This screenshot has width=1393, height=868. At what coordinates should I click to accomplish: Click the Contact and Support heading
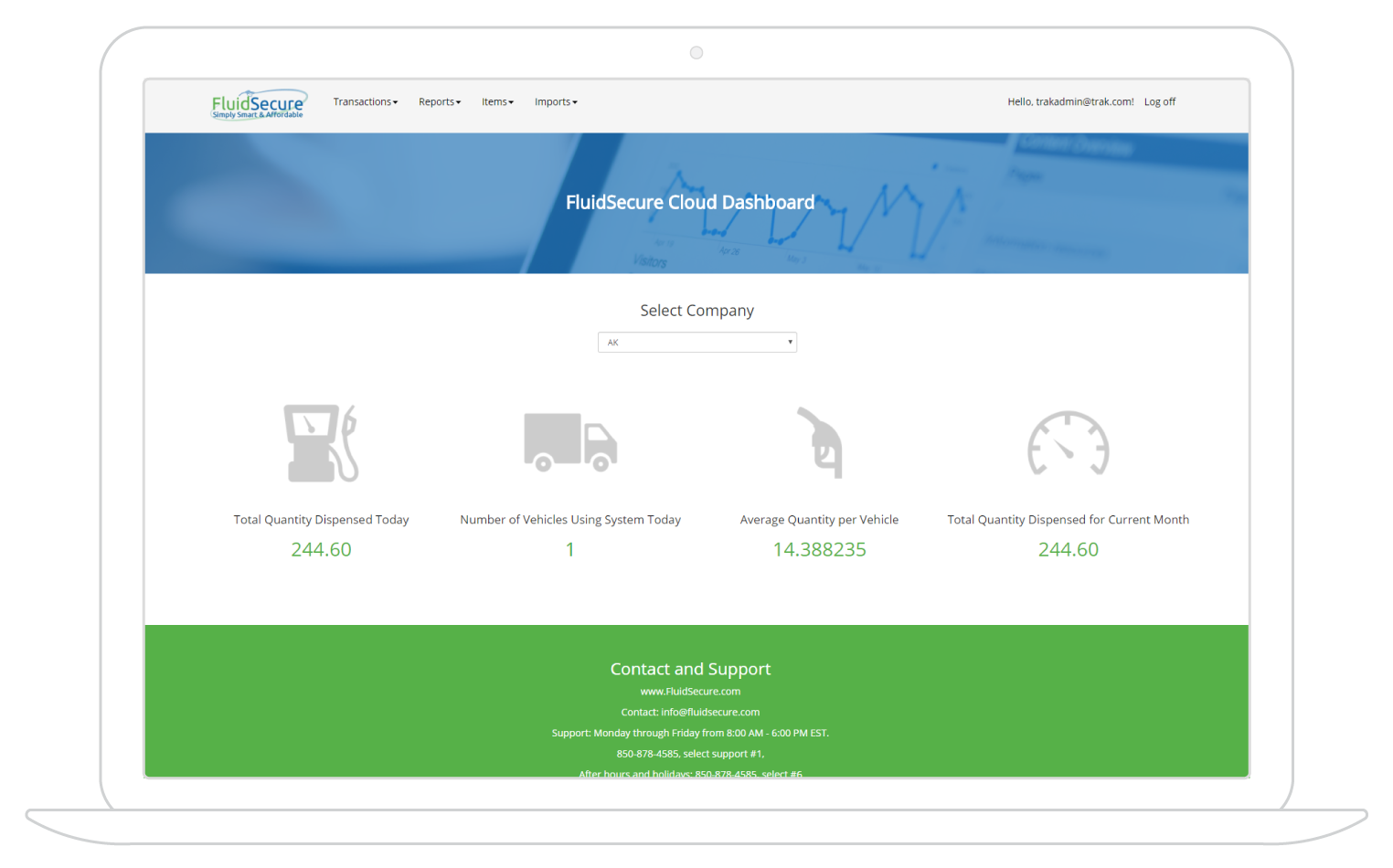(690, 669)
